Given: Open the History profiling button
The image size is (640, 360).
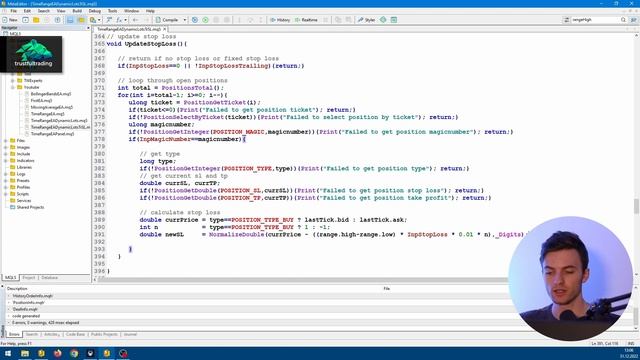Looking at the screenshot, I should click(x=280, y=20).
